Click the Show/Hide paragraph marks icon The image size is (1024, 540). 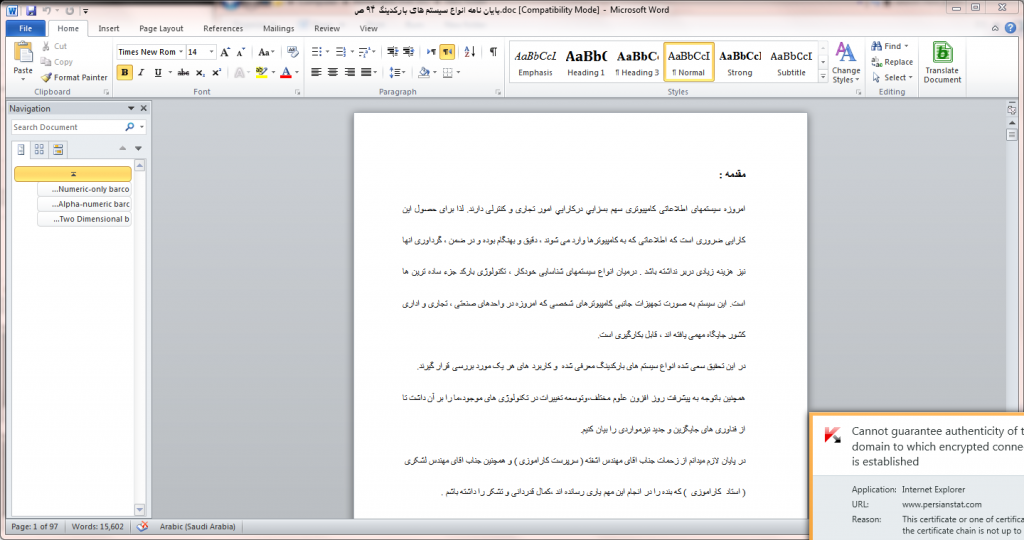click(x=493, y=52)
